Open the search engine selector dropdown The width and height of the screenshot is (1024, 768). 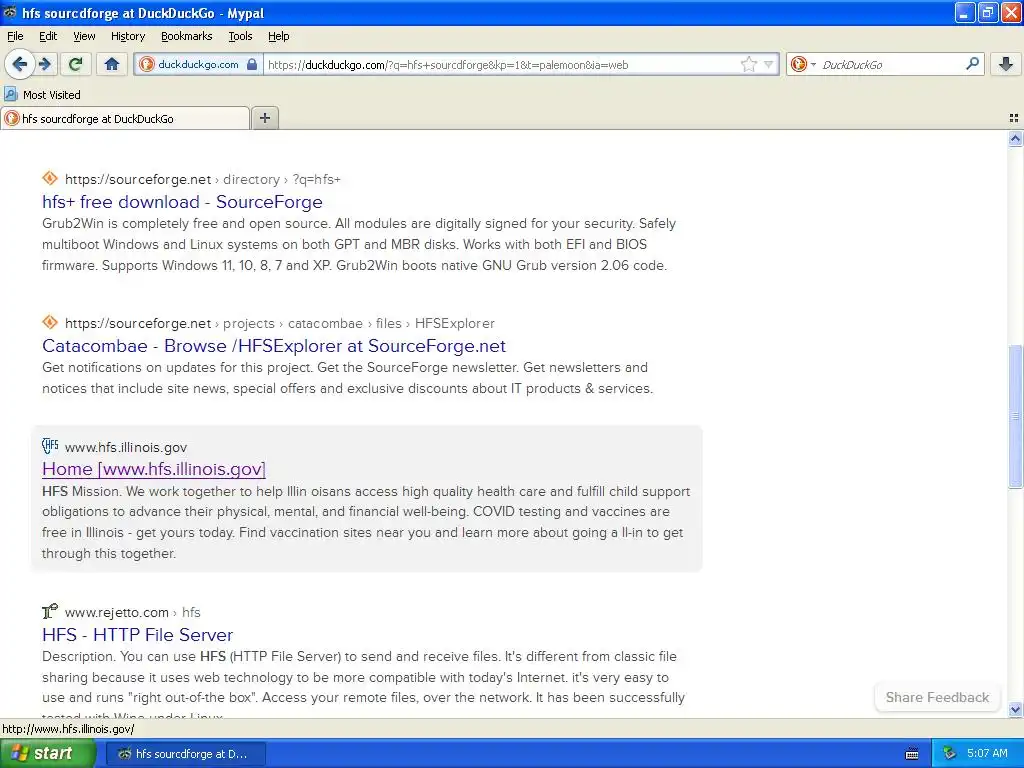tap(803, 64)
